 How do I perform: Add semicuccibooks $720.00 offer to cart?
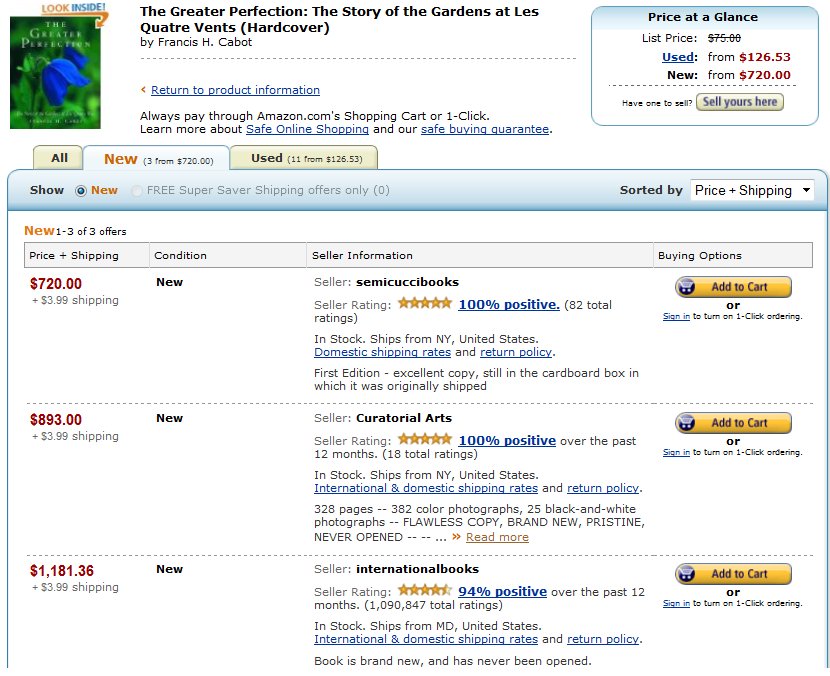click(x=733, y=287)
